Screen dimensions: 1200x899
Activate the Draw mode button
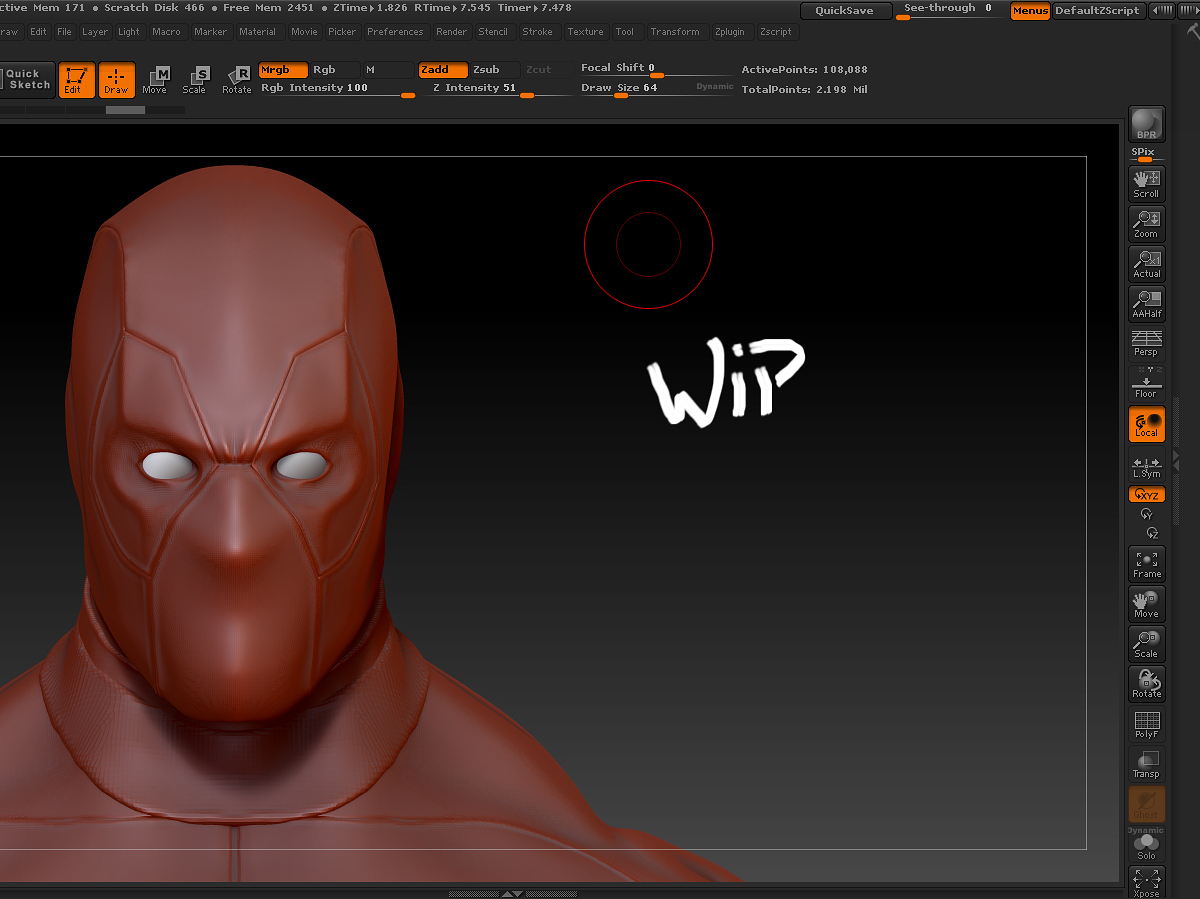click(116, 80)
